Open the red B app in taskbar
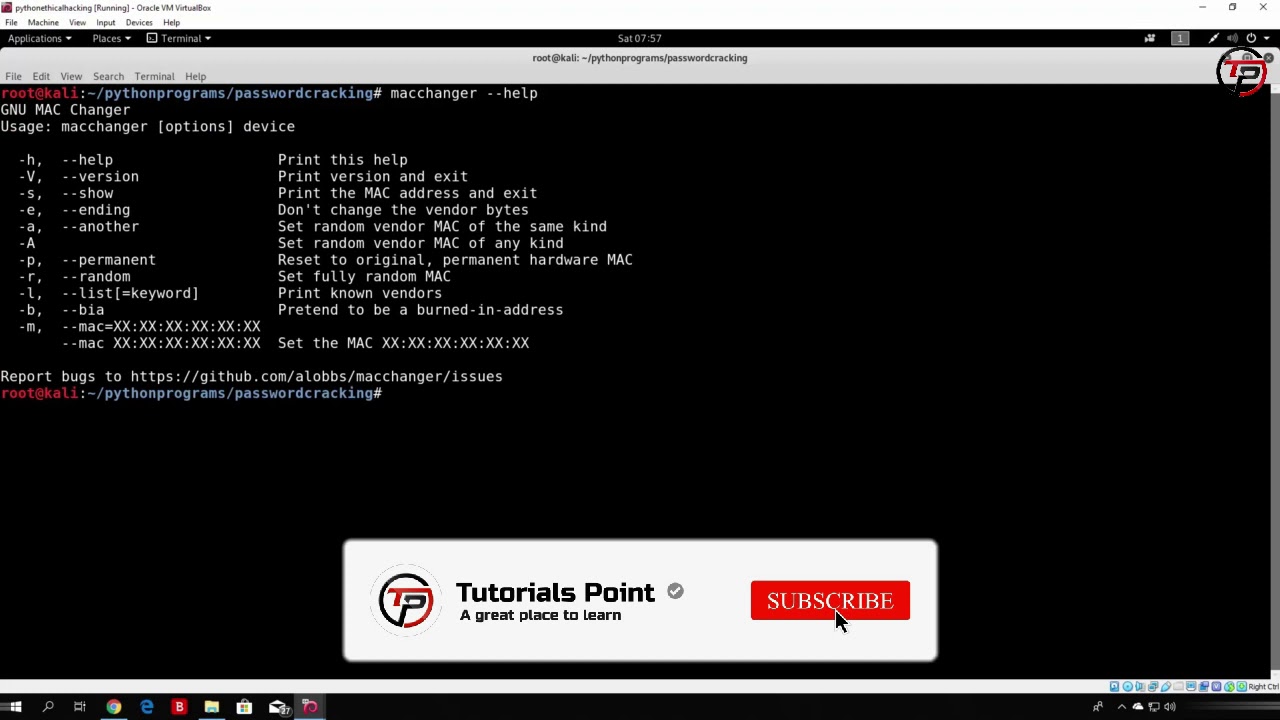 pos(179,707)
